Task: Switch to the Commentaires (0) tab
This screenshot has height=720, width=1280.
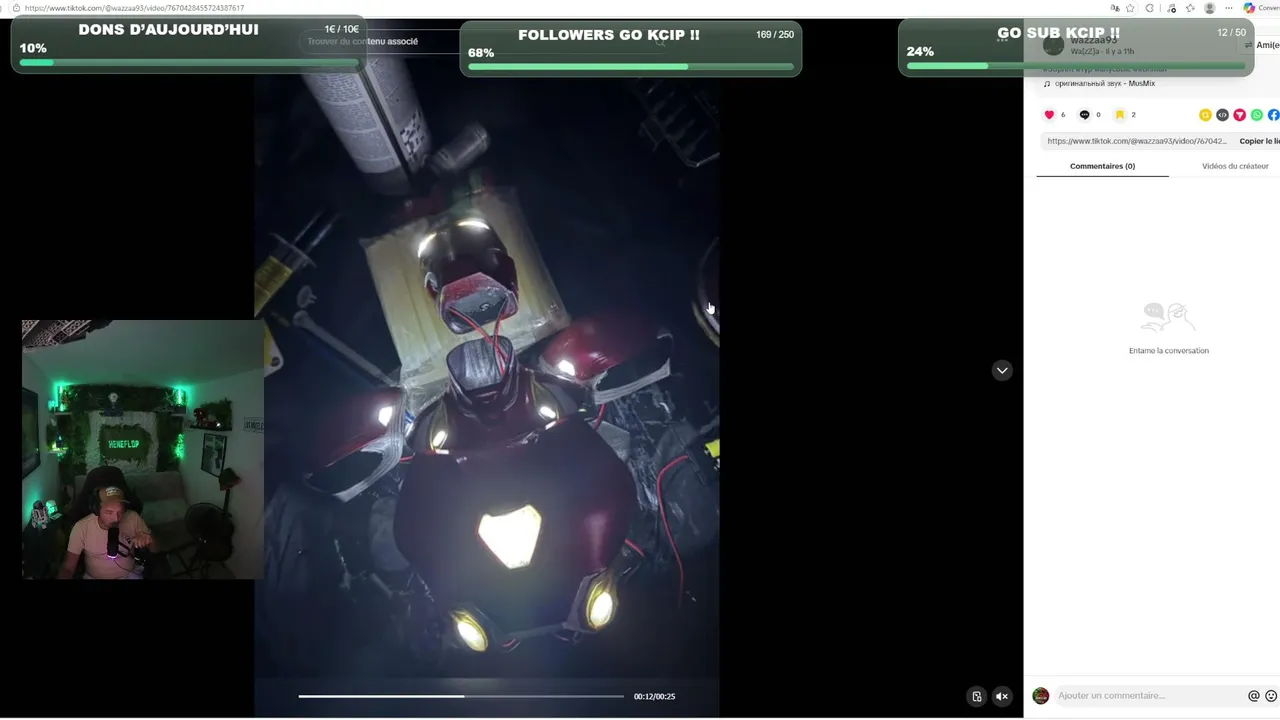Action: point(1102,166)
